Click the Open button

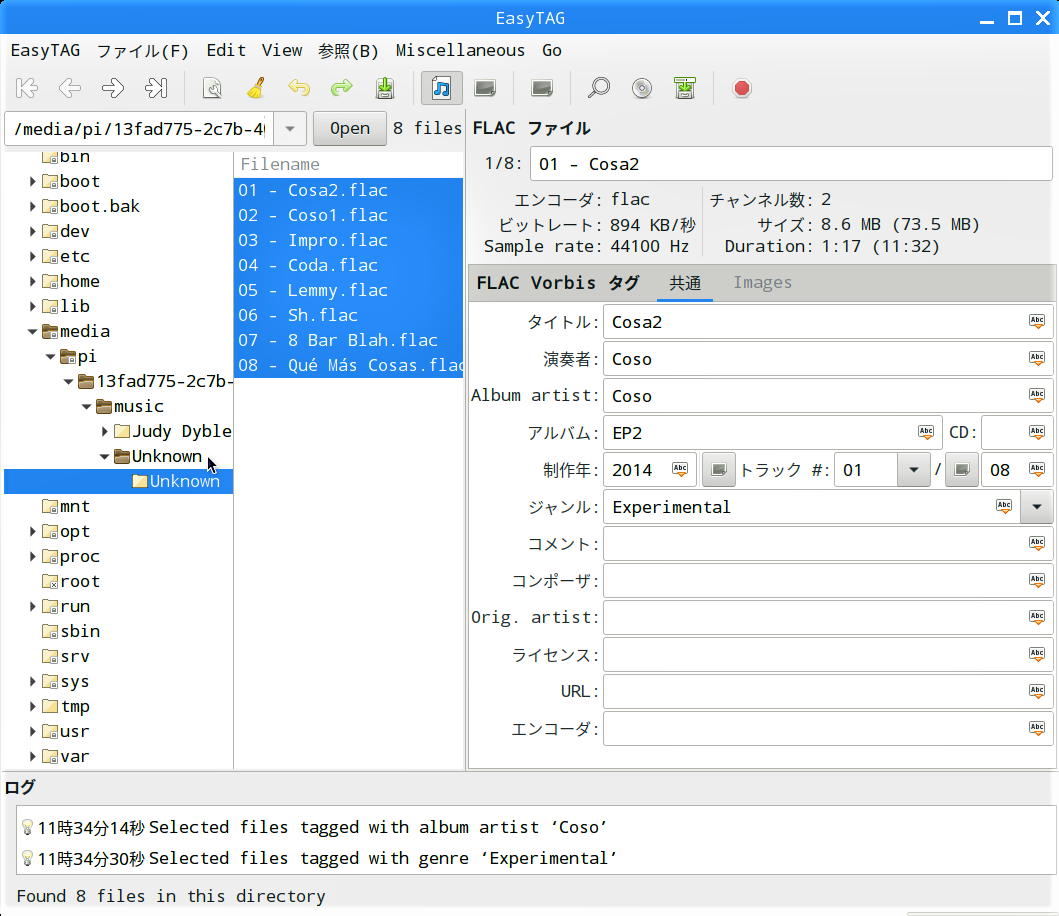tap(349, 128)
